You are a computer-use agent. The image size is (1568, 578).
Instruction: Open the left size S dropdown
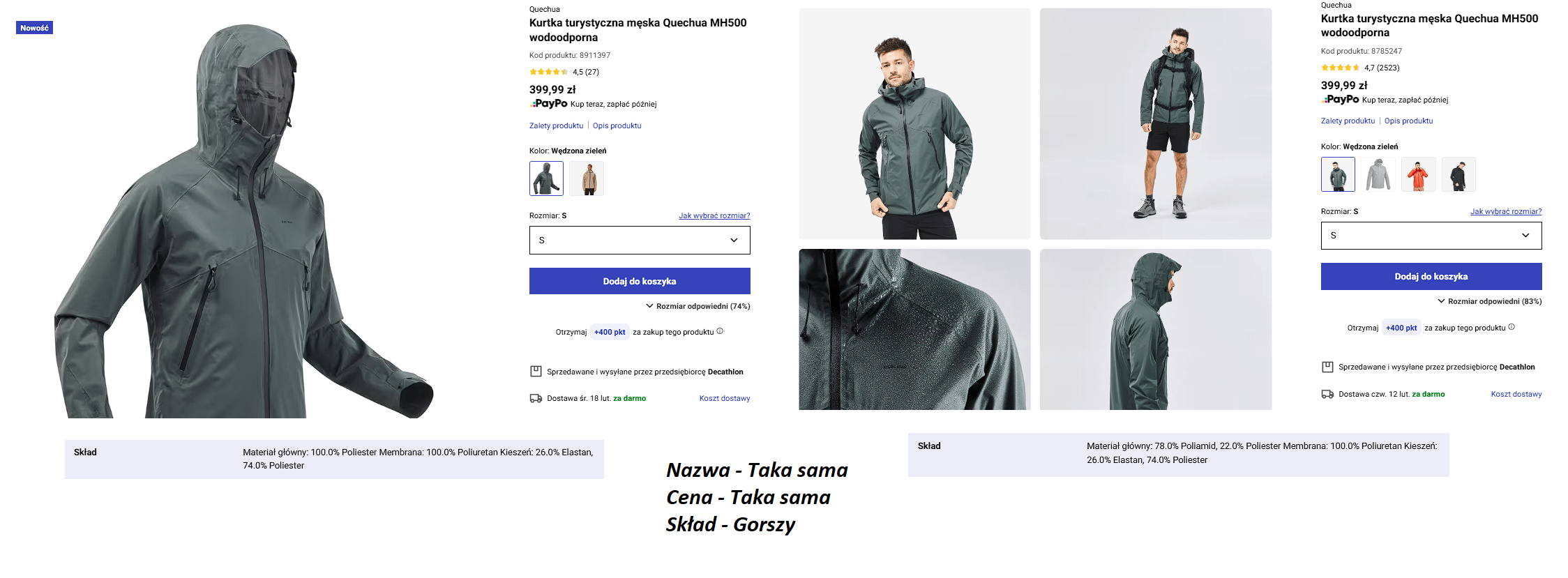pyautogui.click(x=640, y=241)
